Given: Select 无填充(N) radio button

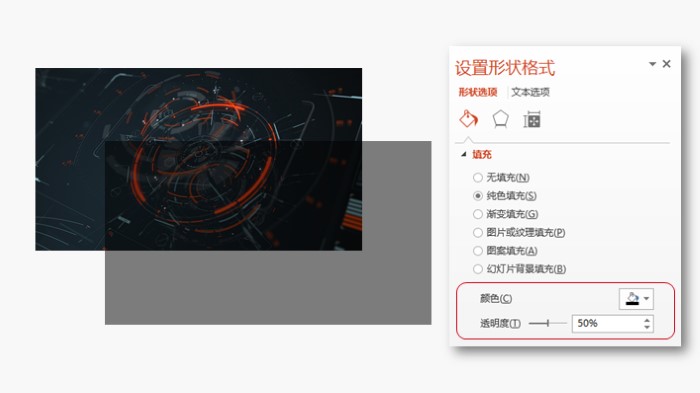Looking at the screenshot, I should click(478, 177).
